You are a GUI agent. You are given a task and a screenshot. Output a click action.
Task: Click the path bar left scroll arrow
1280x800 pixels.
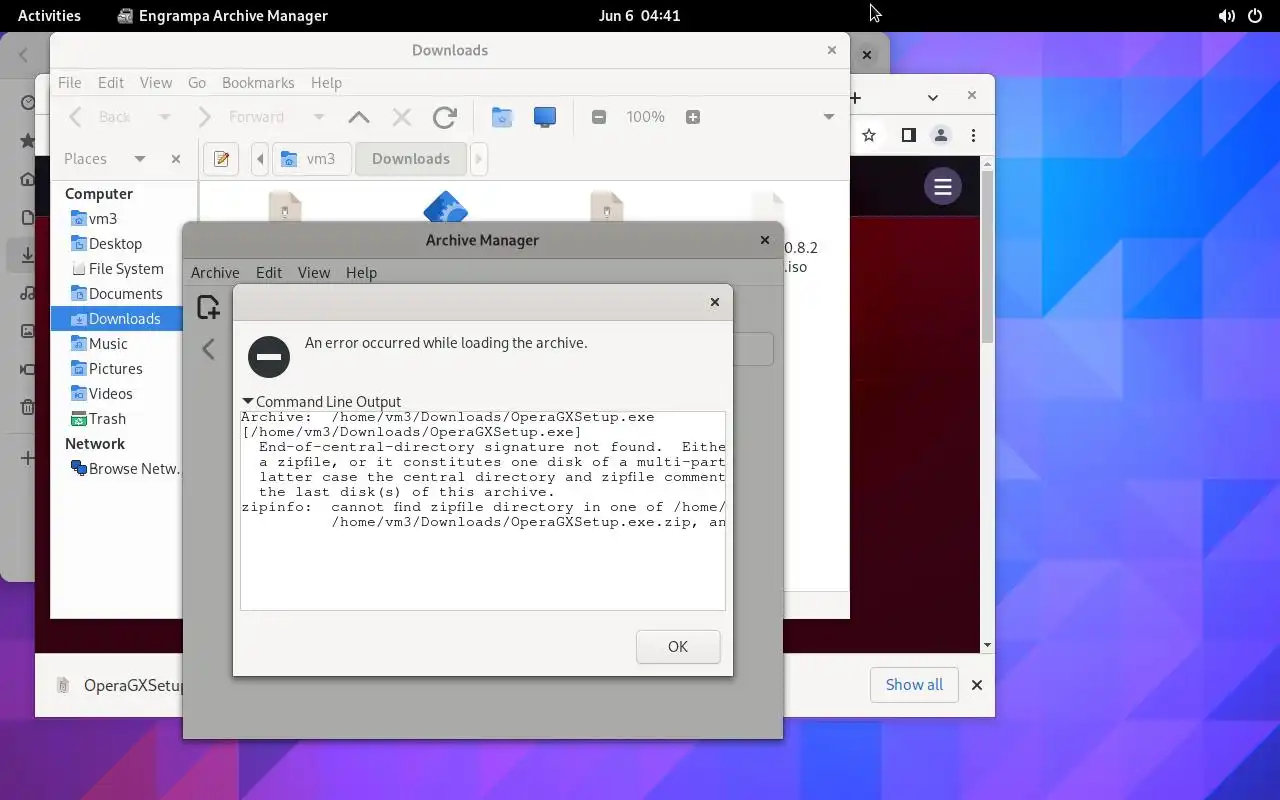[x=260, y=159]
